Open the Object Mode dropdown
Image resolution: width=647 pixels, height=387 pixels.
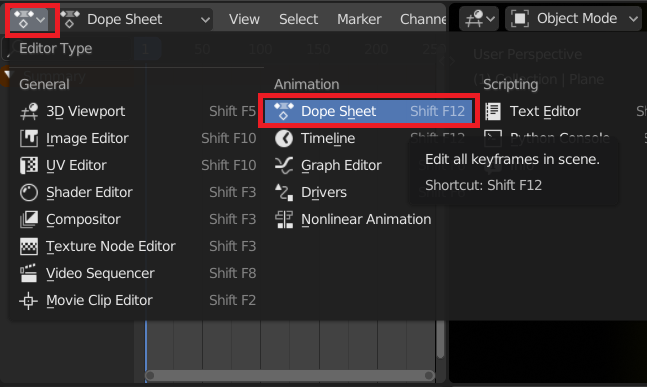coord(574,19)
